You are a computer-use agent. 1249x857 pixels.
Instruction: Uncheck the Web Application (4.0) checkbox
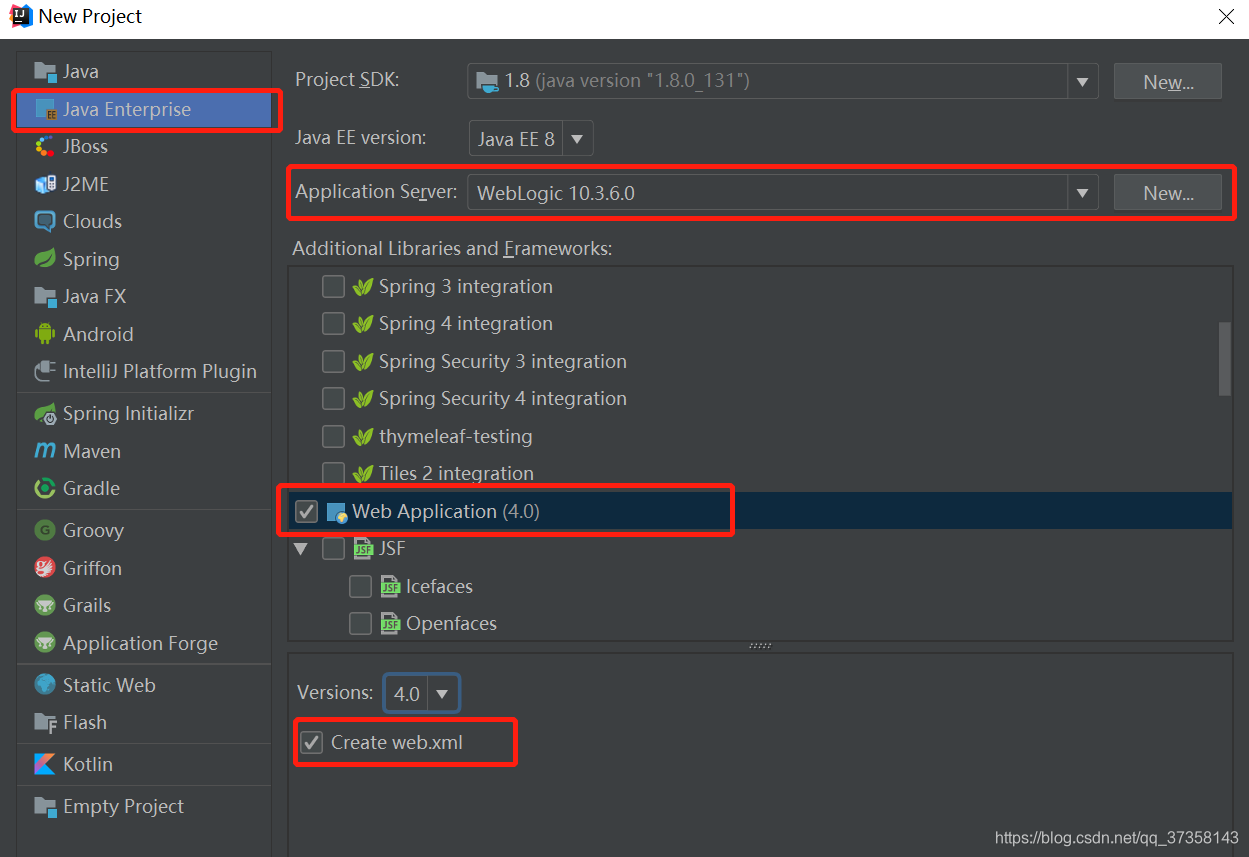click(x=306, y=512)
